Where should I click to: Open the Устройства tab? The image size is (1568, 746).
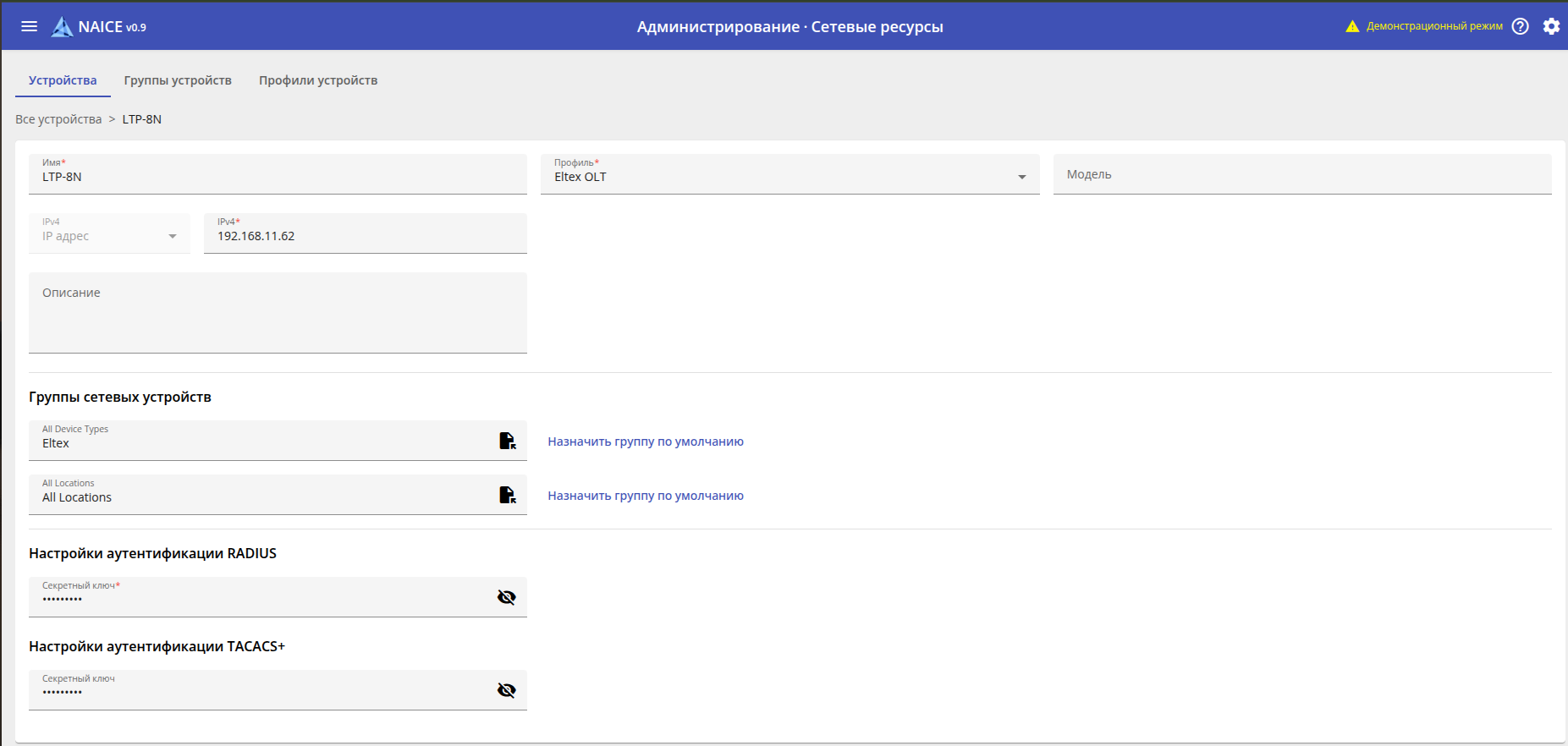[x=63, y=80]
